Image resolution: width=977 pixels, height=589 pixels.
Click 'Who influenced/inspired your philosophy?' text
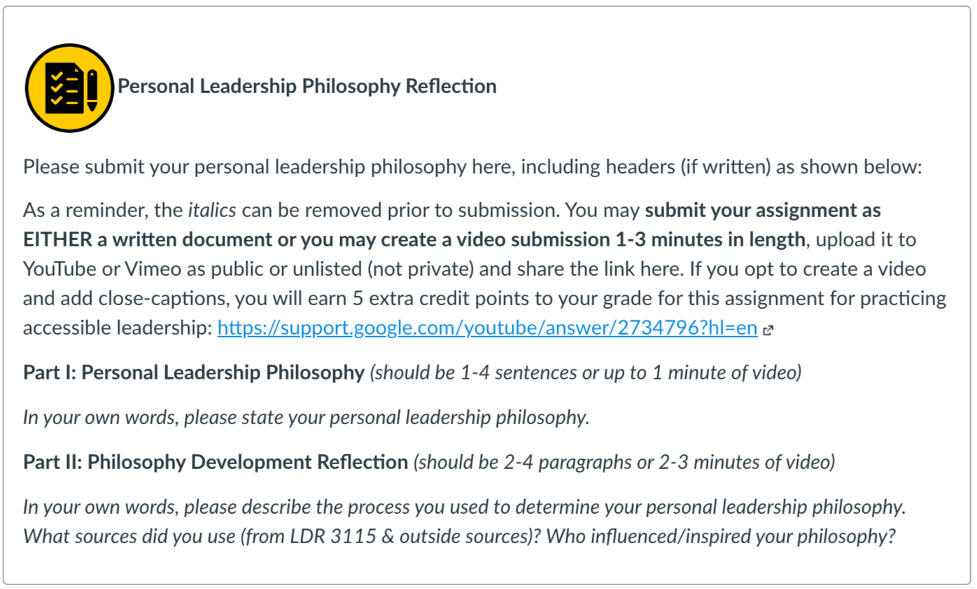721,537
